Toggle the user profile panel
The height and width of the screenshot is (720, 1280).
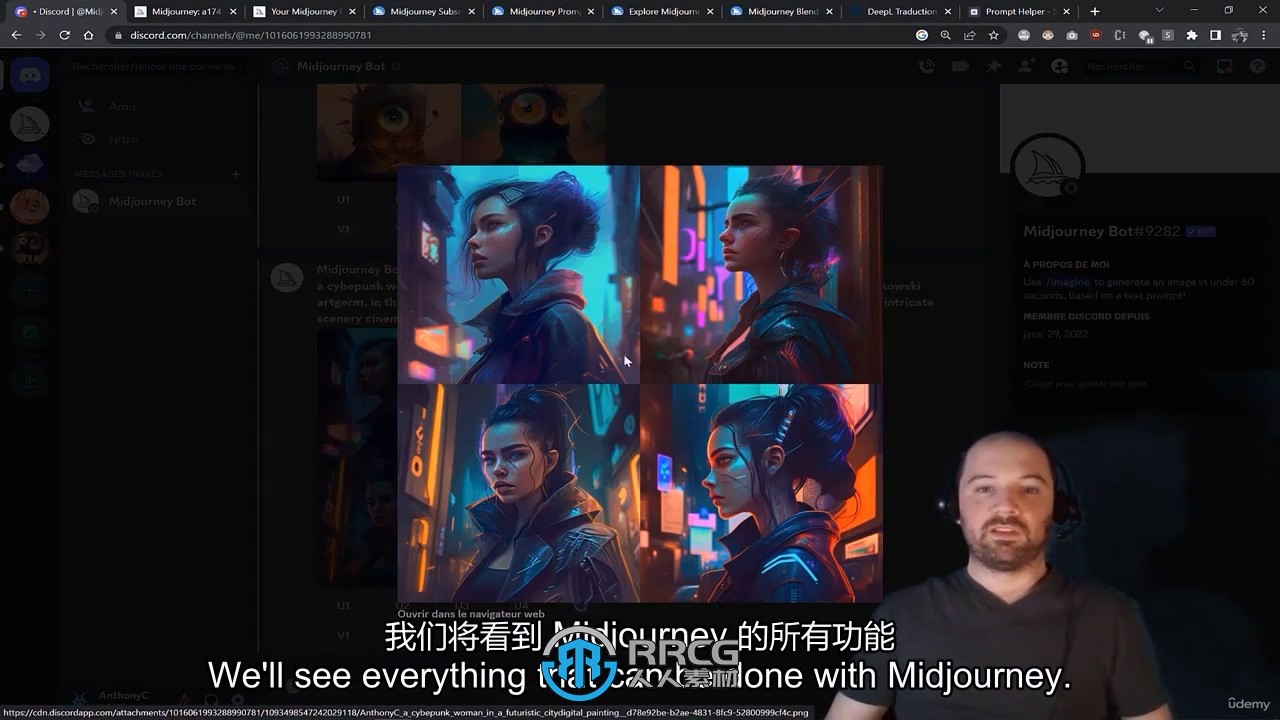1059,66
